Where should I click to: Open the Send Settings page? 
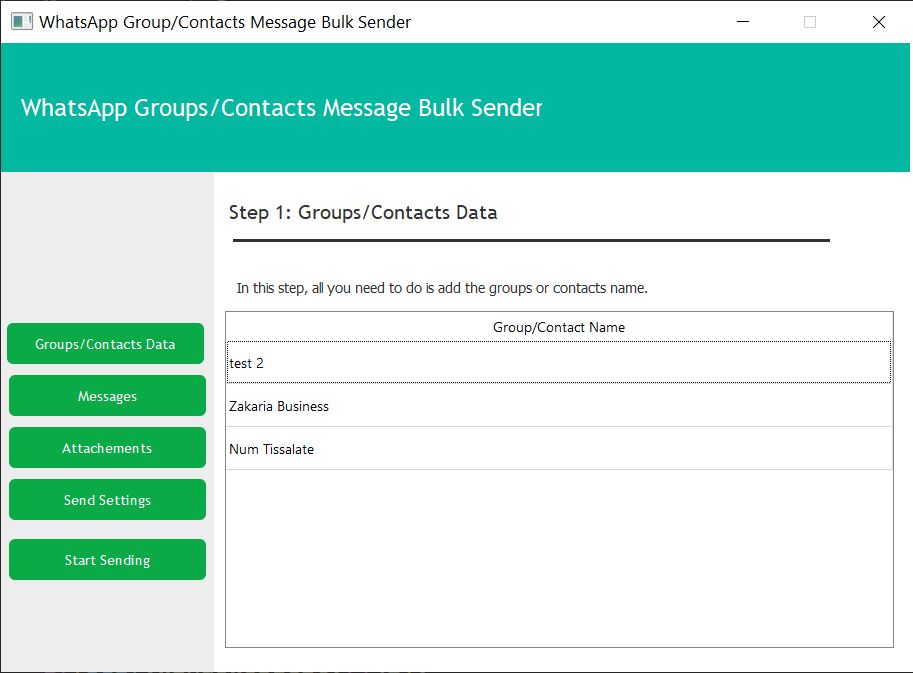point(107,500)
